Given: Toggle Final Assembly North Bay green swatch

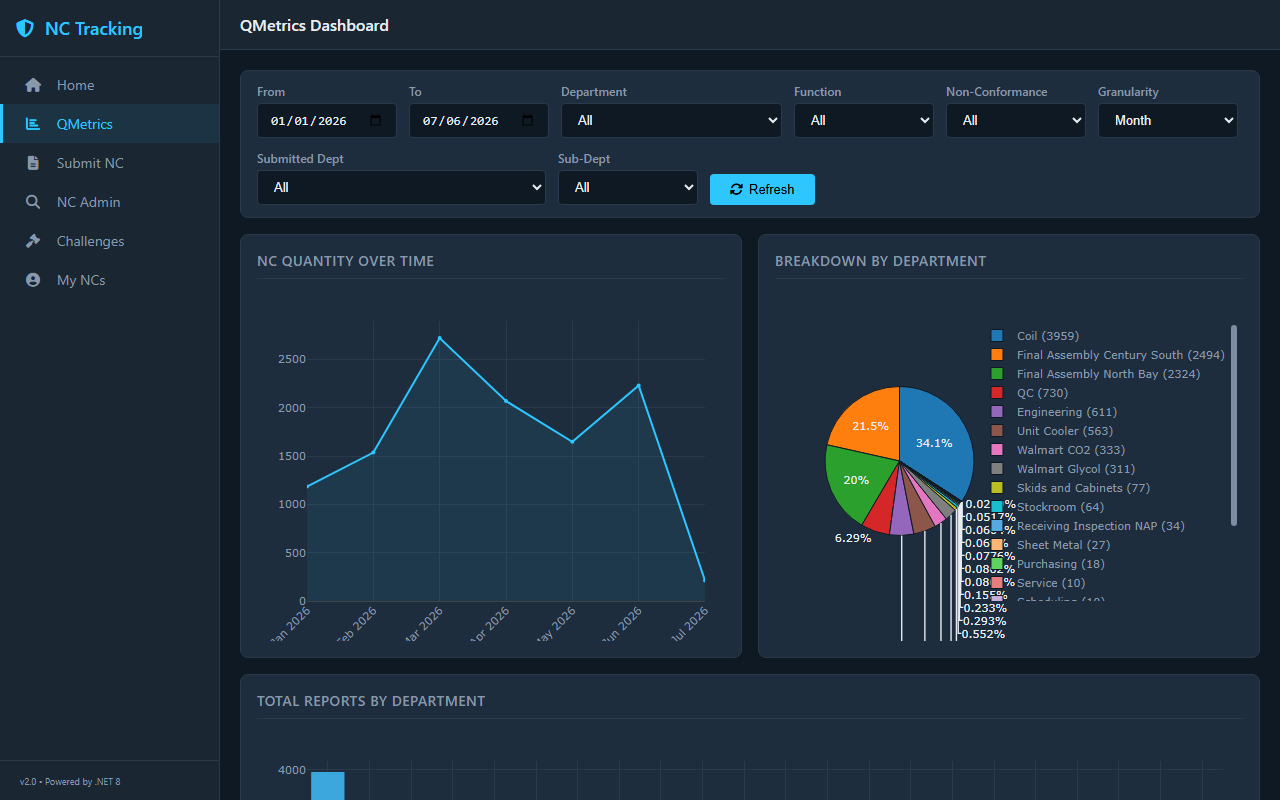Looking at the screenshot, I should point(997,374).
